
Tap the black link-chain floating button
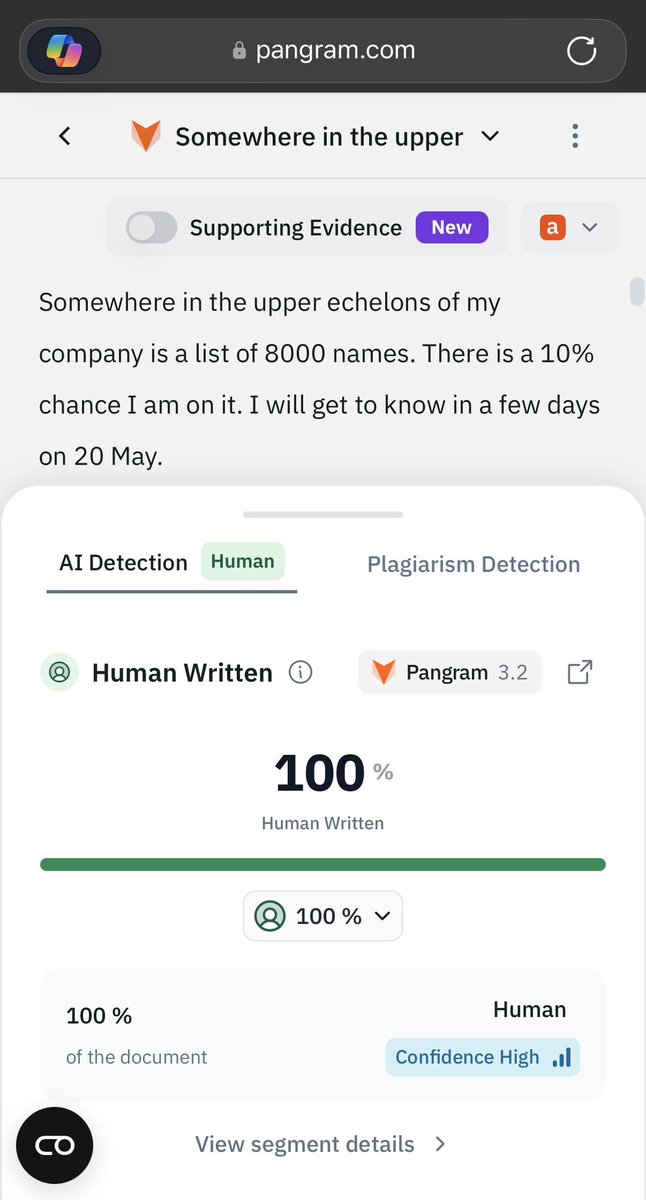[x=54, y=1146]
